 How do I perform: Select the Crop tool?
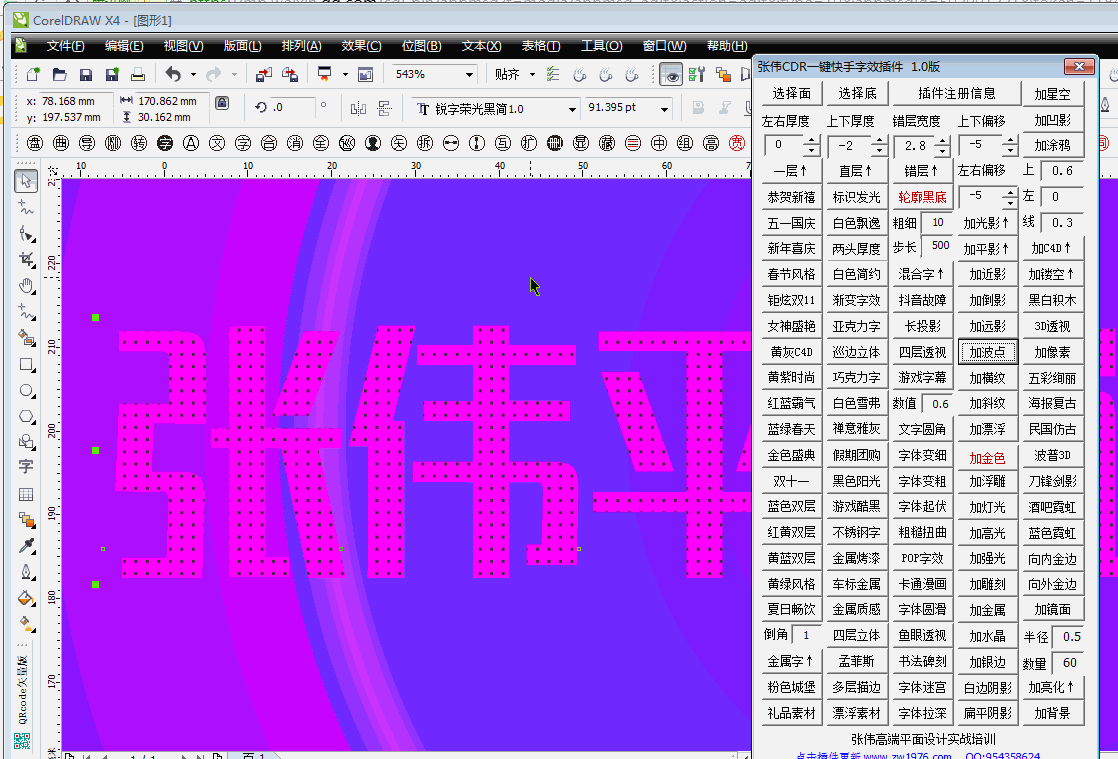pyautogui.click(x=26, y=259)
